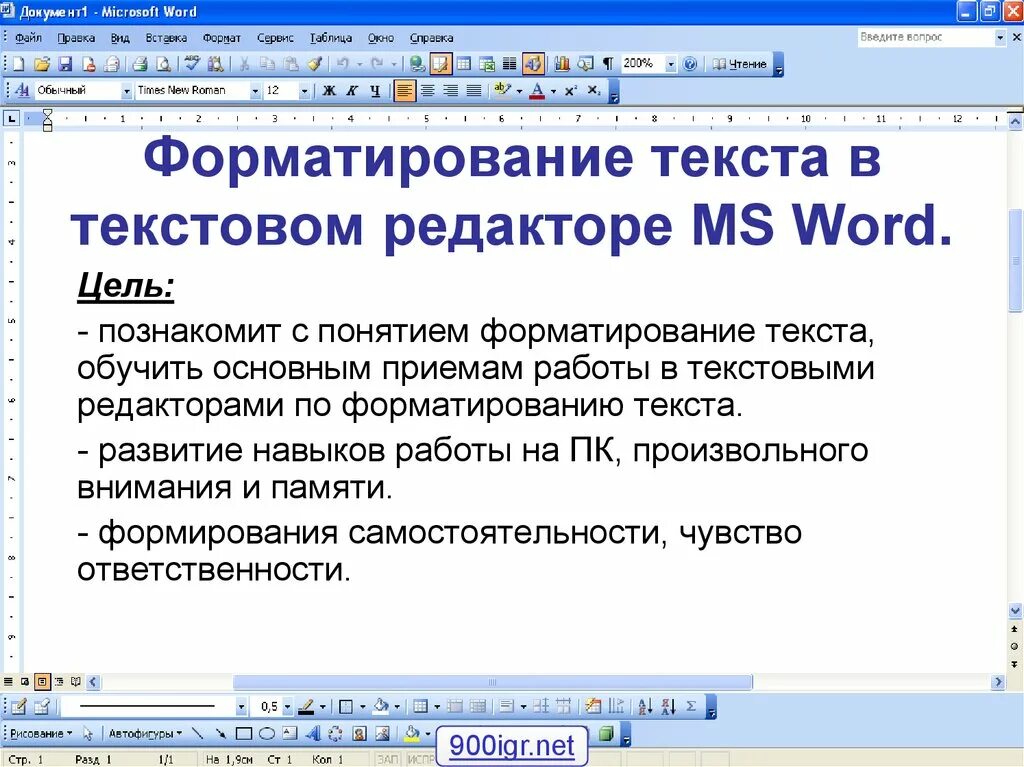Open the Рисование dropdown menu
The width and height of the screenshot is (1024, 767).
coord(40,734)
